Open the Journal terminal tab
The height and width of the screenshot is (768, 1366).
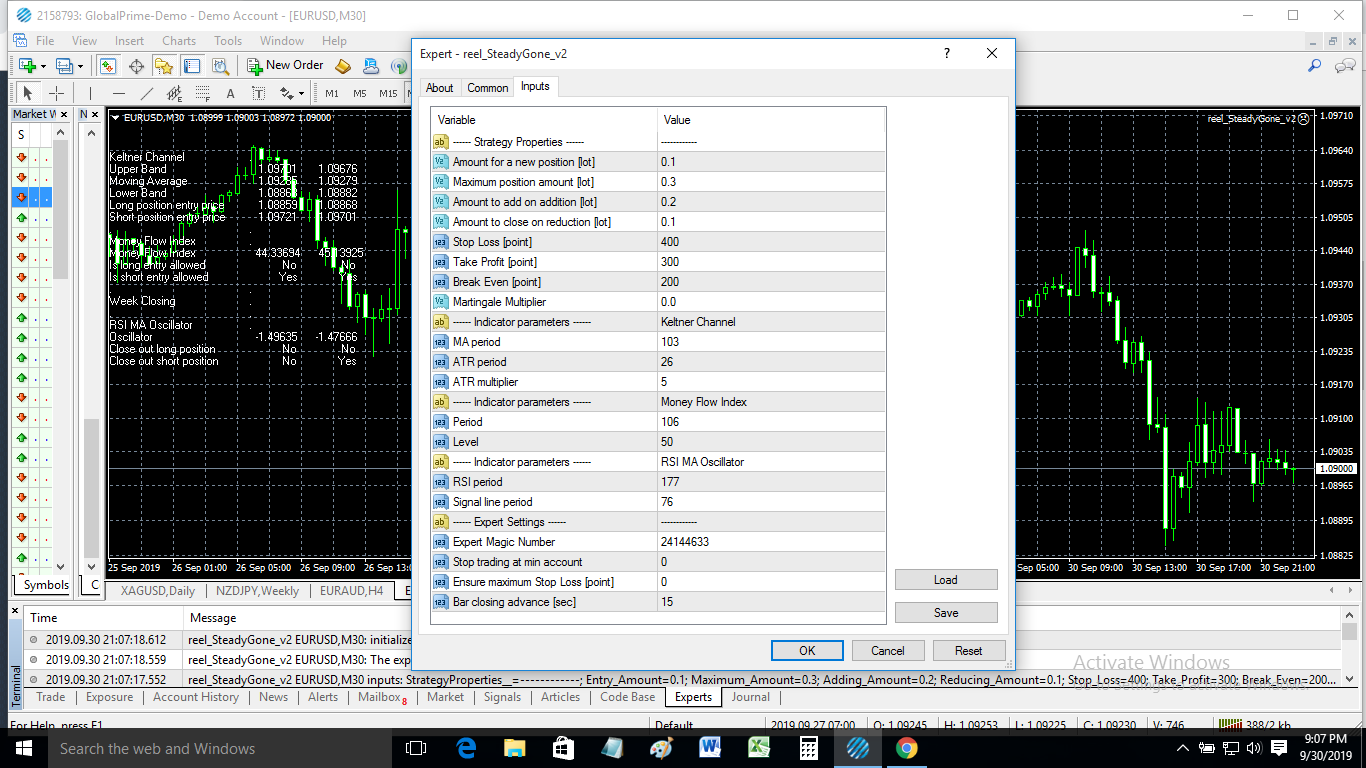coord(750,697)
